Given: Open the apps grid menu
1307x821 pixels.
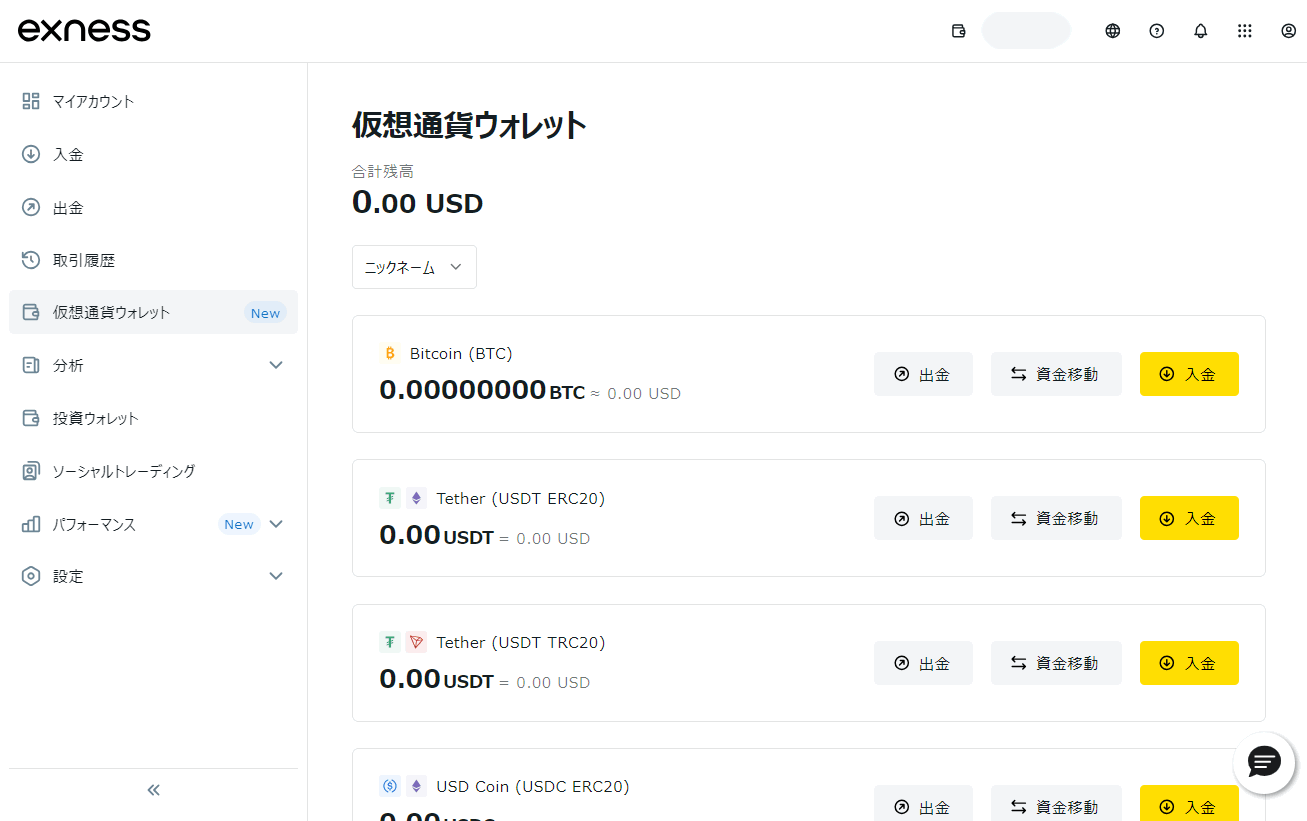Looking at the screenshot, I should point(1244,31).
